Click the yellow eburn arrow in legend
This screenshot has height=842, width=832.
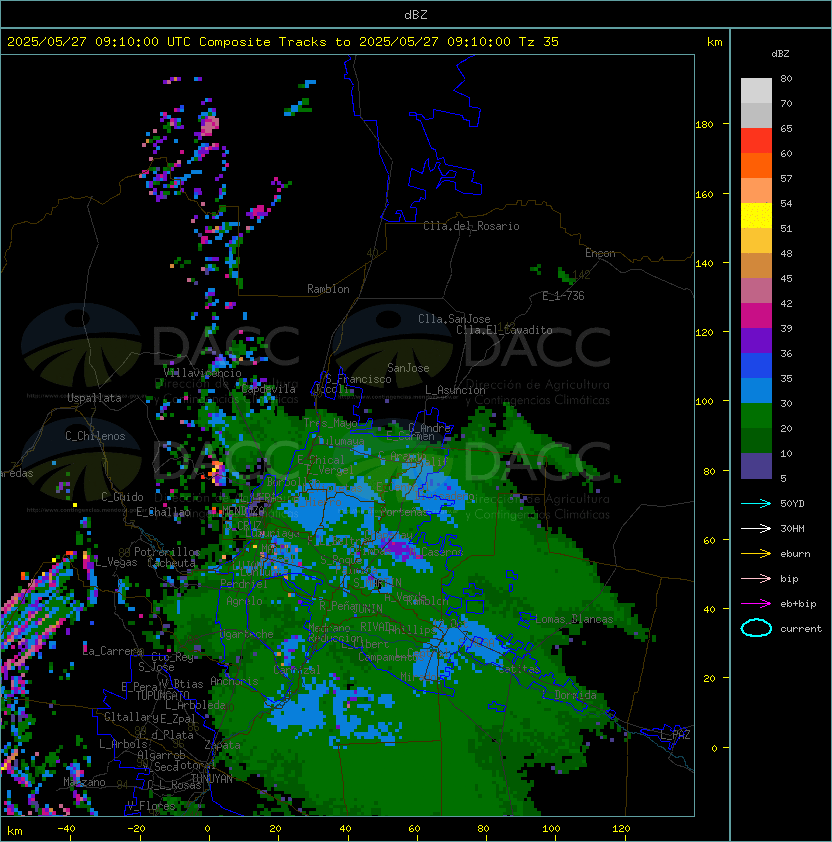point(756,554)
